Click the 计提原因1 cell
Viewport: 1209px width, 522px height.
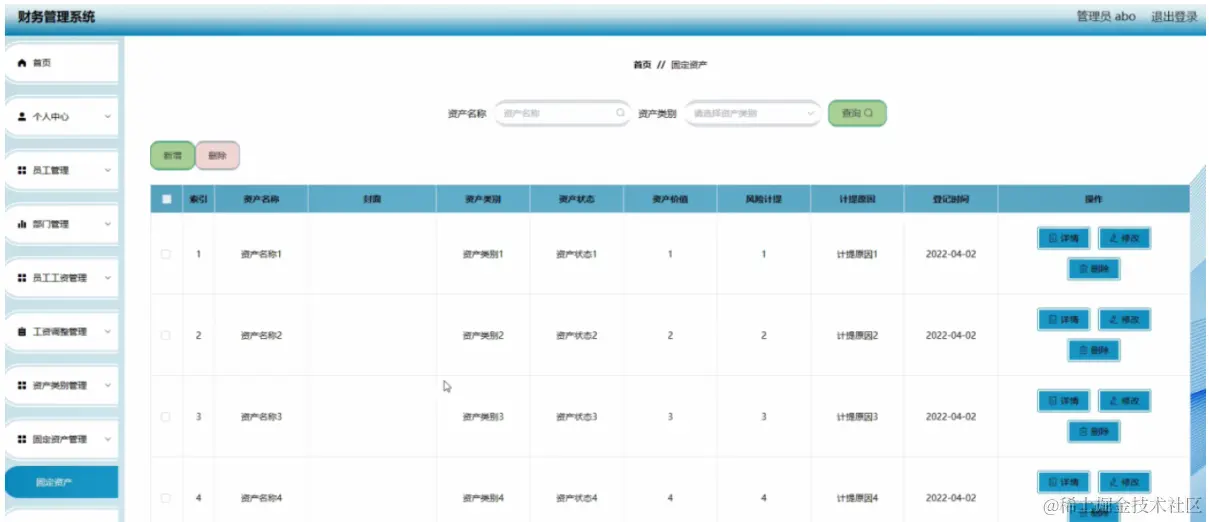click(857, 254)
